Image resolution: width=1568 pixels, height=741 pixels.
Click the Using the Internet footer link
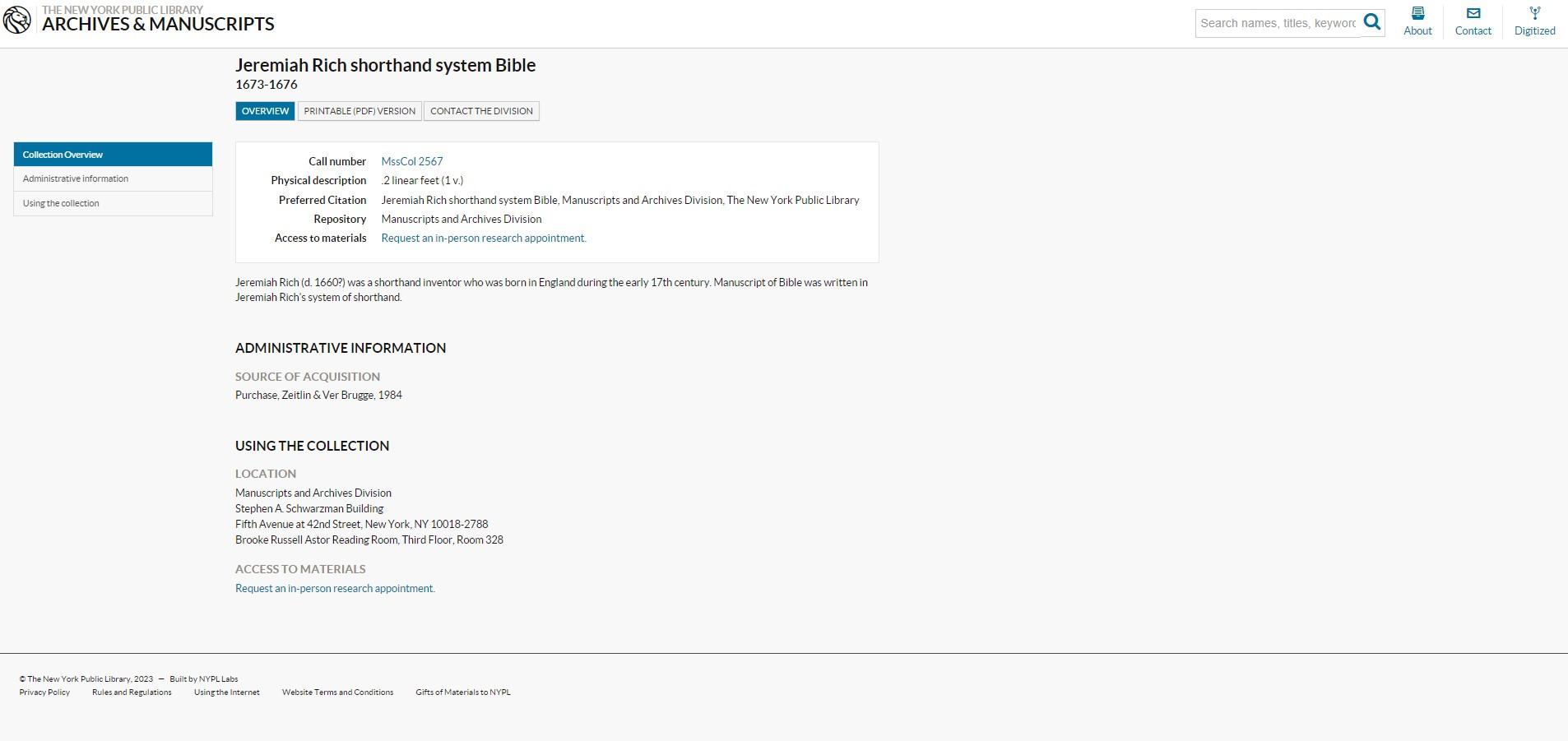point(226,692)
